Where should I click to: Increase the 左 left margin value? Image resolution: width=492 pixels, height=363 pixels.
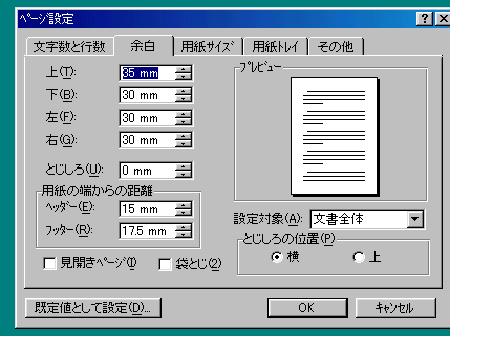183,114
